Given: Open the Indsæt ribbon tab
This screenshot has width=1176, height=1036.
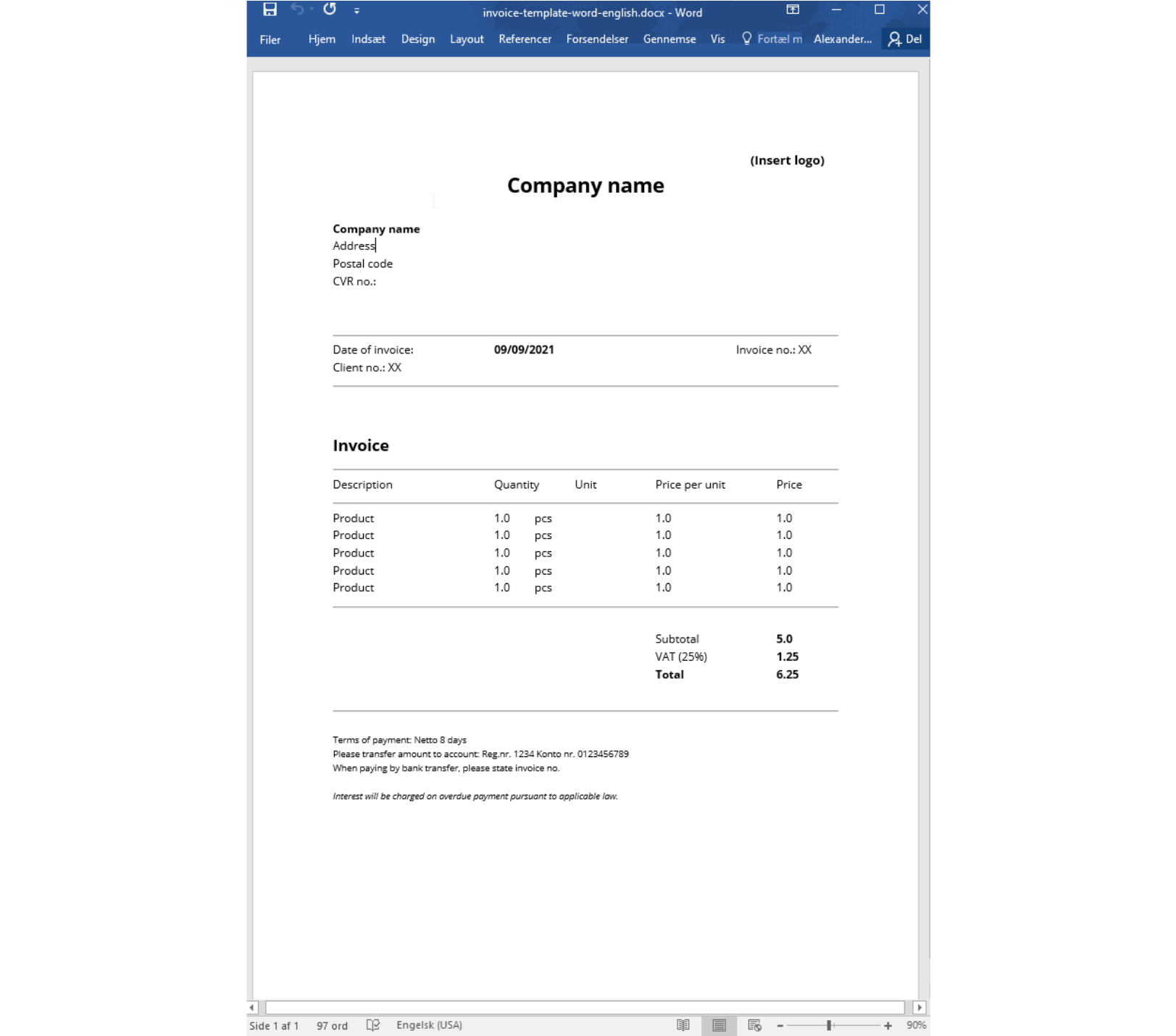Looking at the screenshot, I should click(368, 39).
